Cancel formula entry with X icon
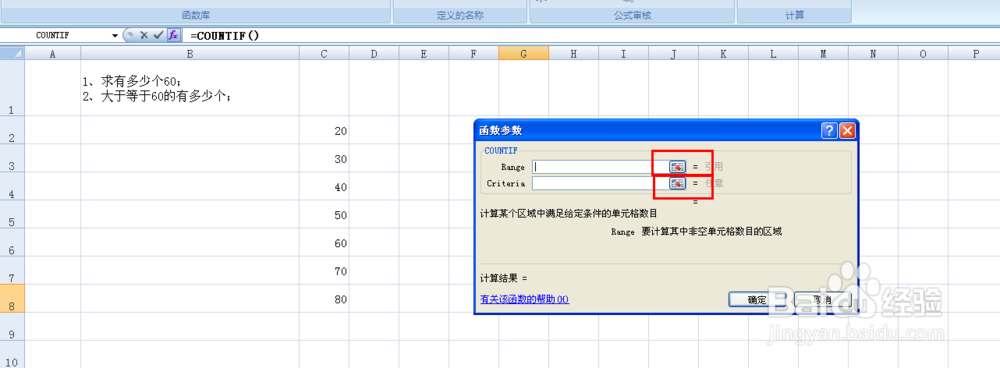The height and width of the screenshot is (368, 1000). pyautogui.click(x=144, y=35)
